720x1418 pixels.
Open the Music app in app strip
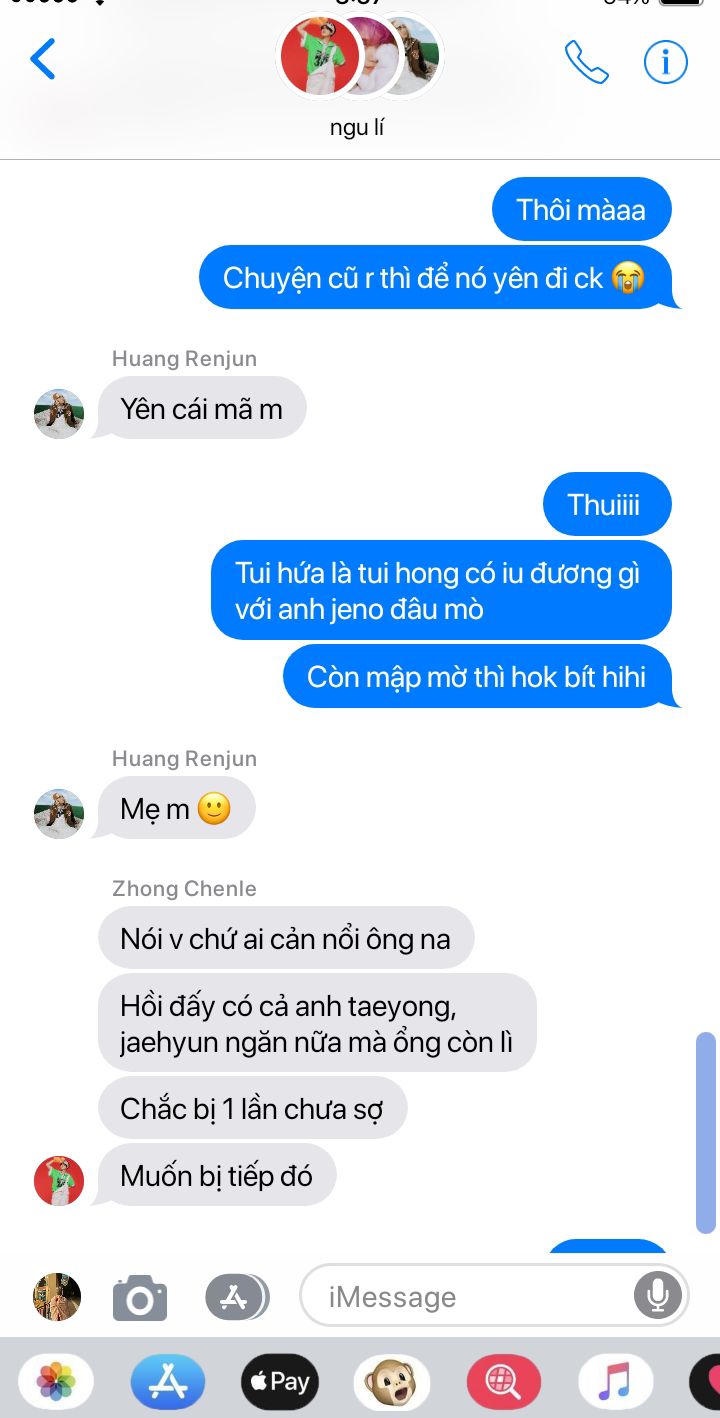(x=615, y=1382)
